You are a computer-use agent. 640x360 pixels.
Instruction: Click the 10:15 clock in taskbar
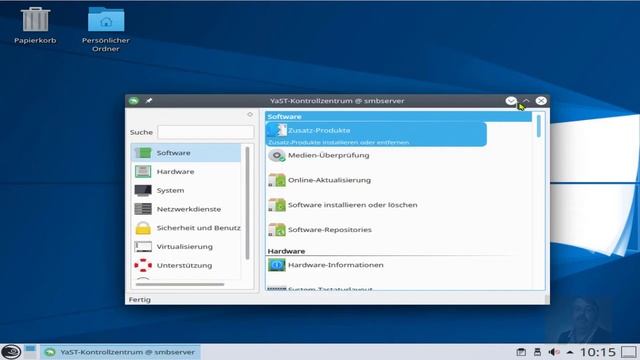598,352
